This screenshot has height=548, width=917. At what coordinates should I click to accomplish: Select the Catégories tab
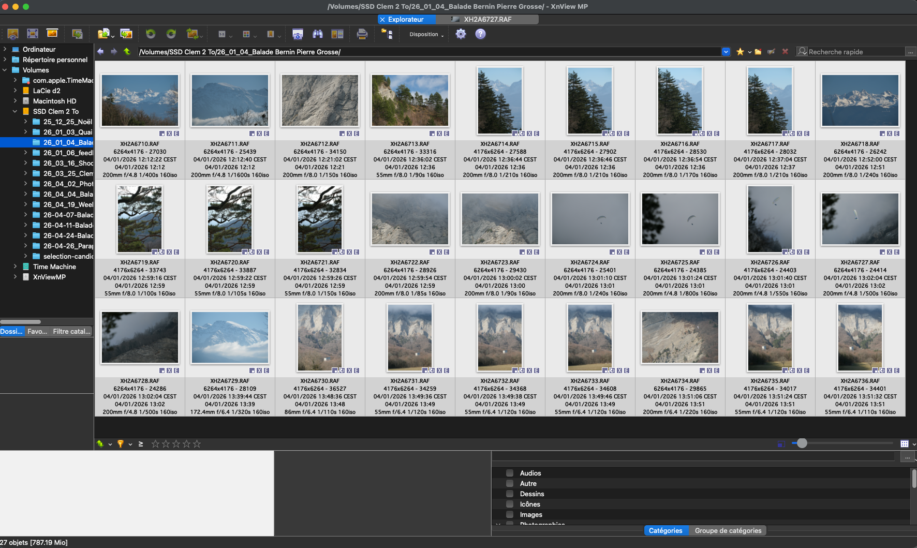click(x=666, y=530)
